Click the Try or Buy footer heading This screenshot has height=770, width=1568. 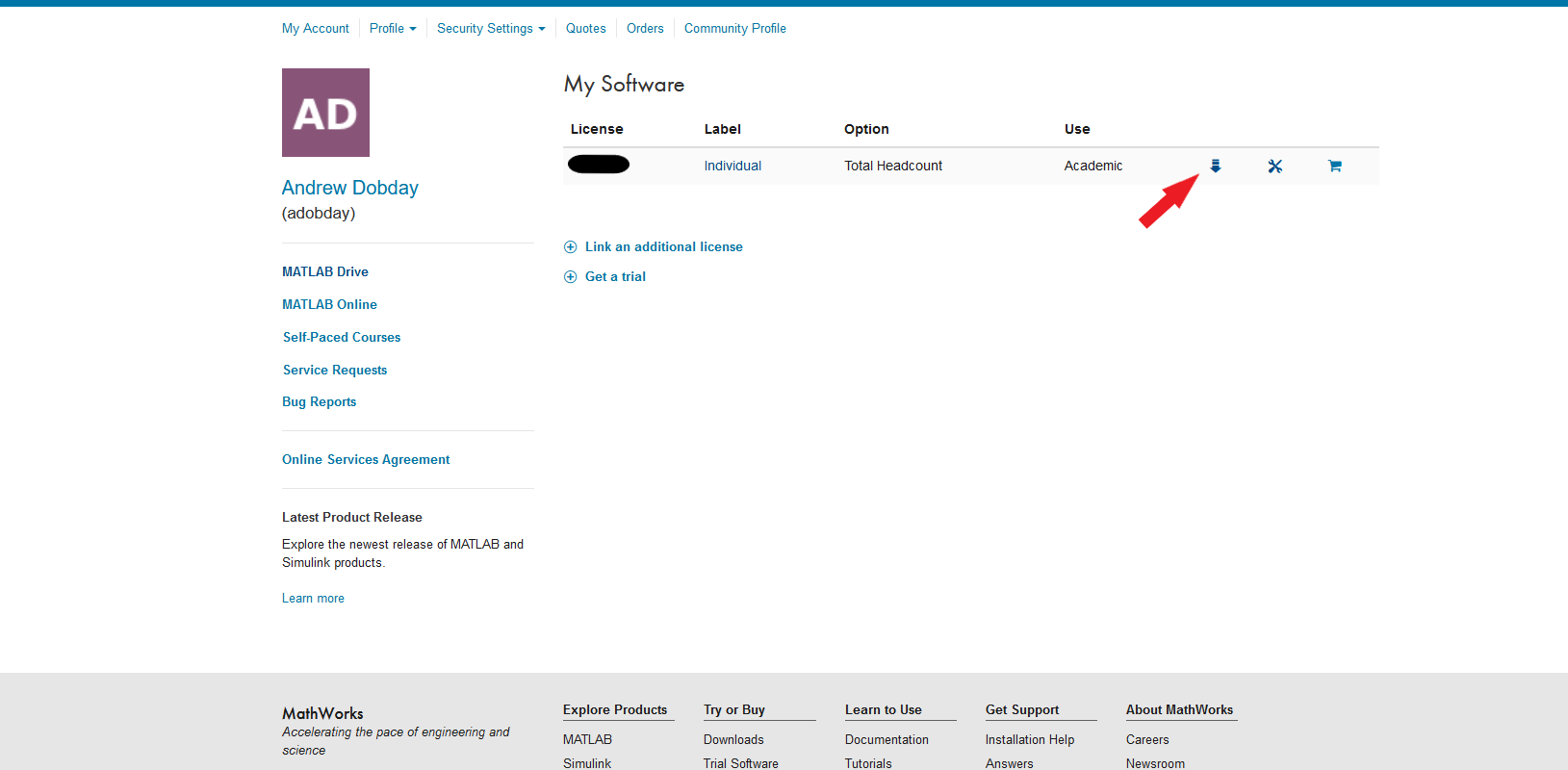click(734, 709)
